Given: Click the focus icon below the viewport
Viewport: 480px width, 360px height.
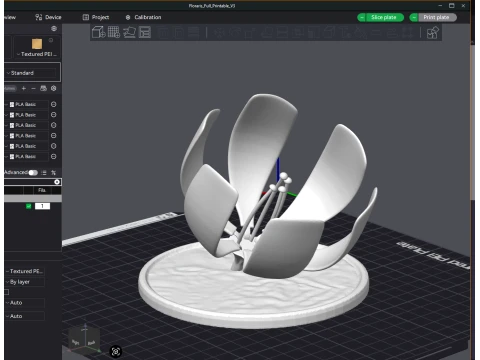Looking at the screenshot, I should (x=116, y=351).
